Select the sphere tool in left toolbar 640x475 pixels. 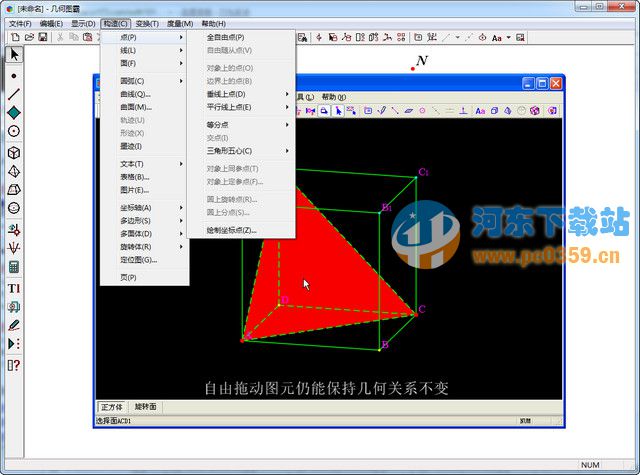point(14,208)
